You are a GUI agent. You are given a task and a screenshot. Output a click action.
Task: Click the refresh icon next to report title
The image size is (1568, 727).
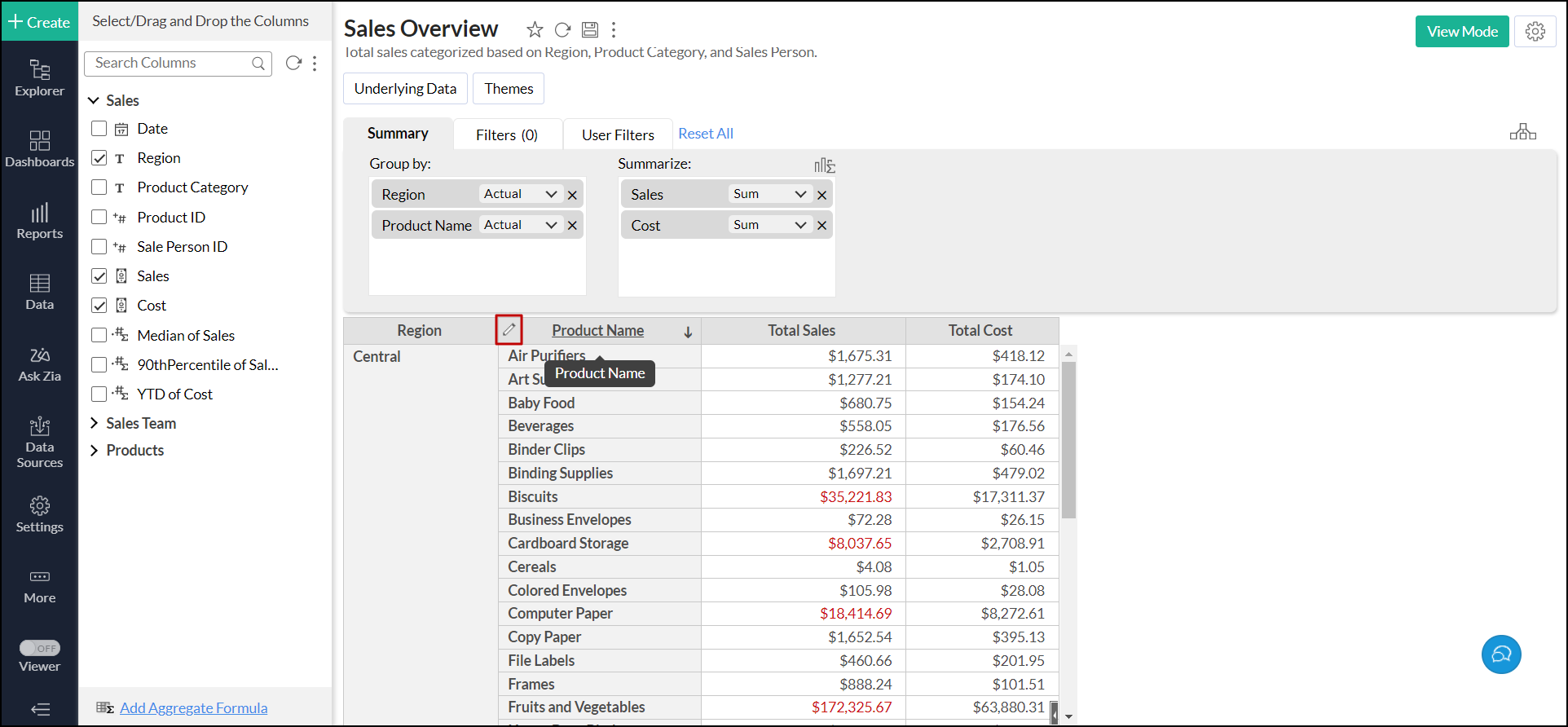[562, 30]
